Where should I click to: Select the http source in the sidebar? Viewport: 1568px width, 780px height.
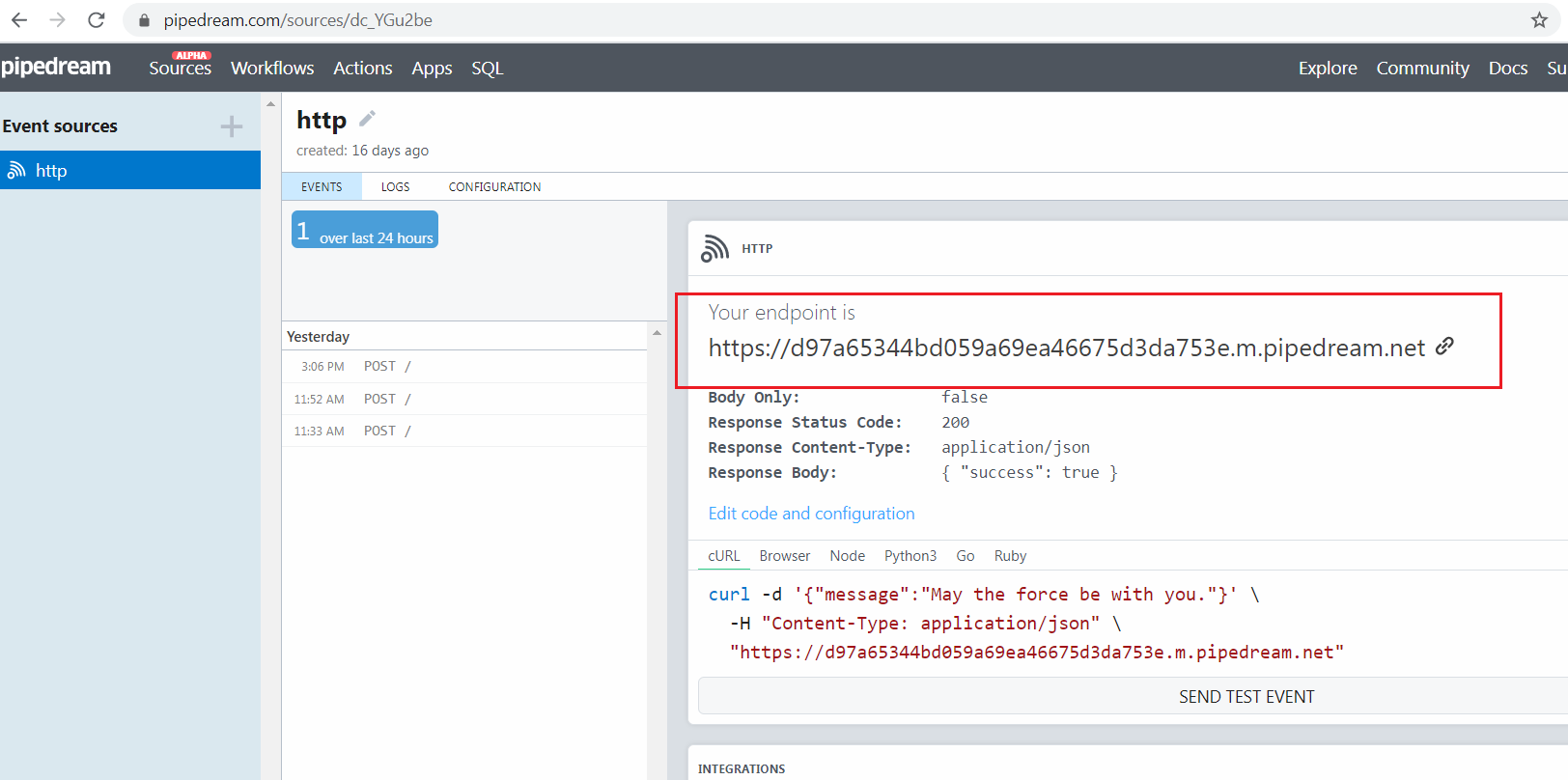[130, 170]
